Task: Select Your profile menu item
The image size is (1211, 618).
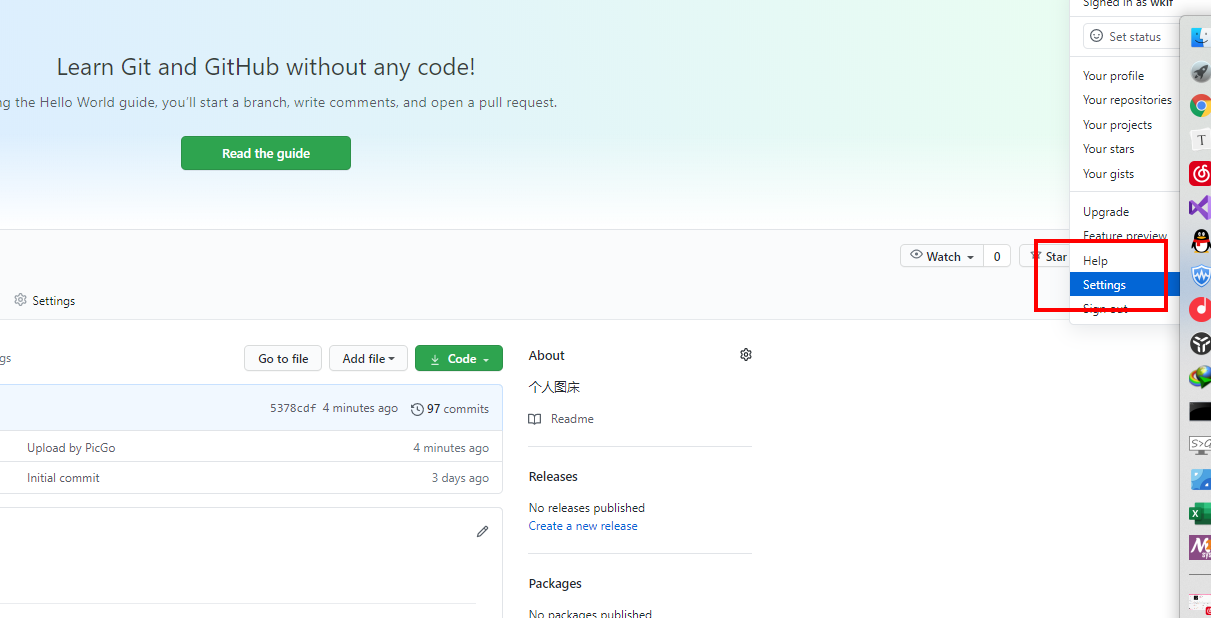Action: pos(1113,76)
